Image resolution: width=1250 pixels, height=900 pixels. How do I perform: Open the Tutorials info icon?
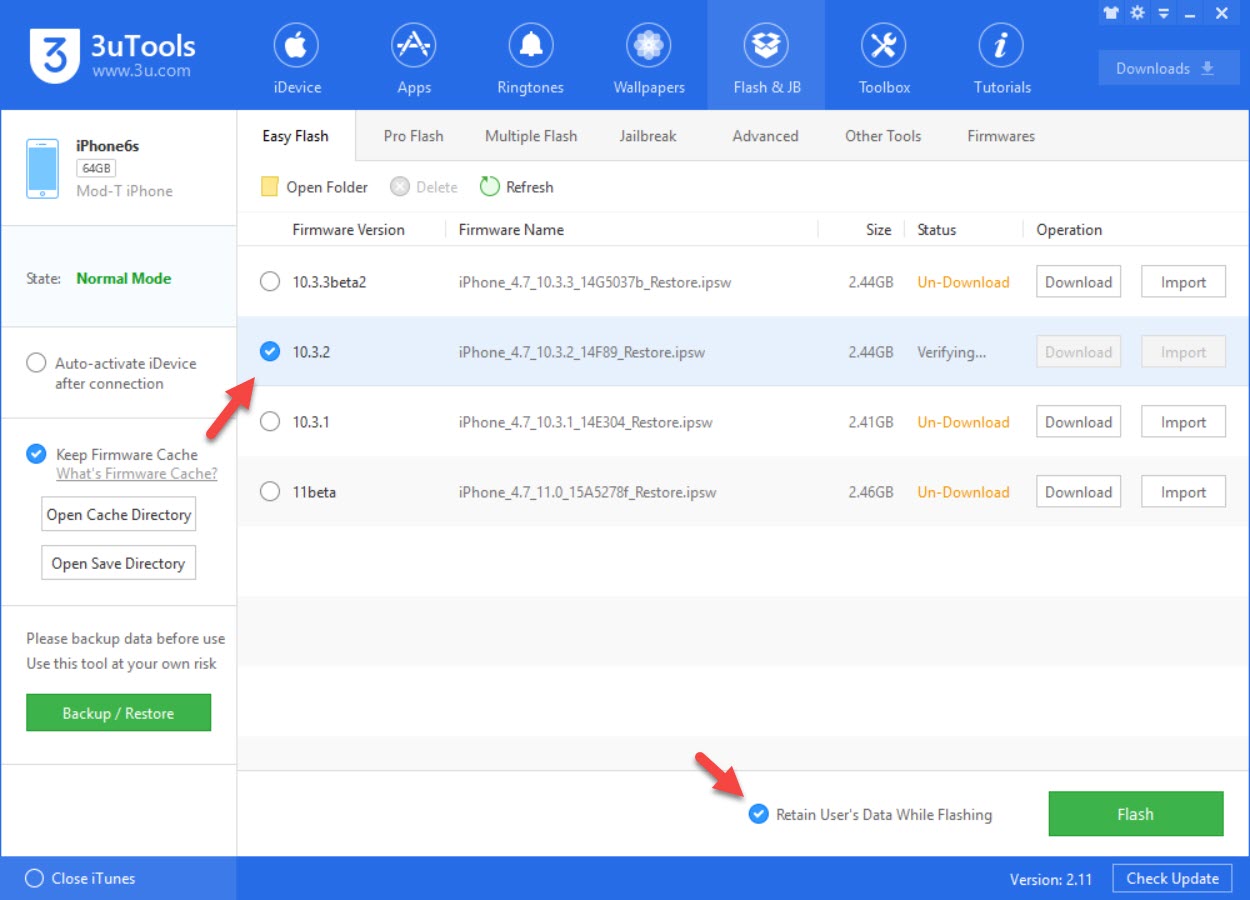pos(1001,46)
